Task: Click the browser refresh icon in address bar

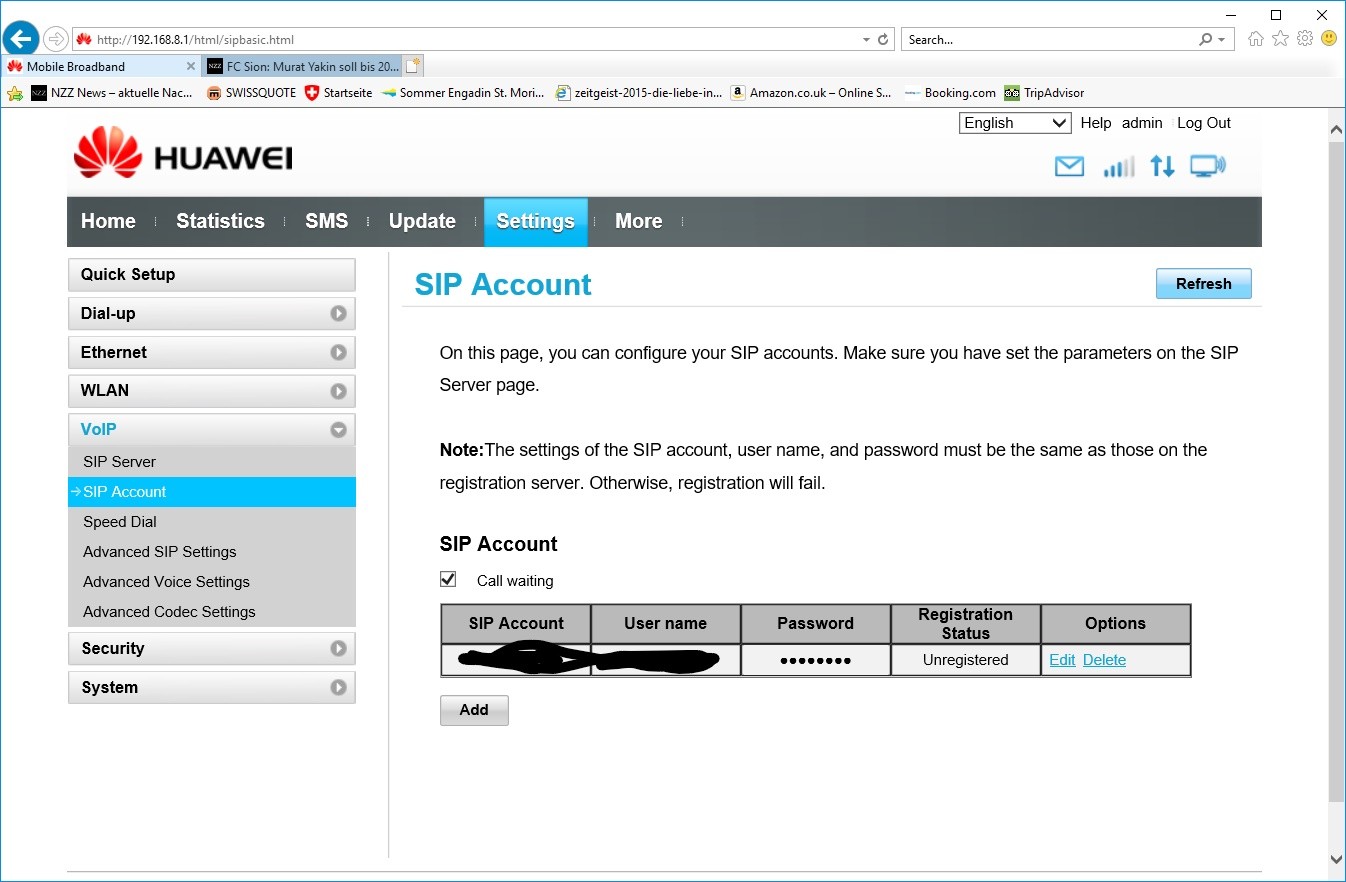Action: click(883, 40)
